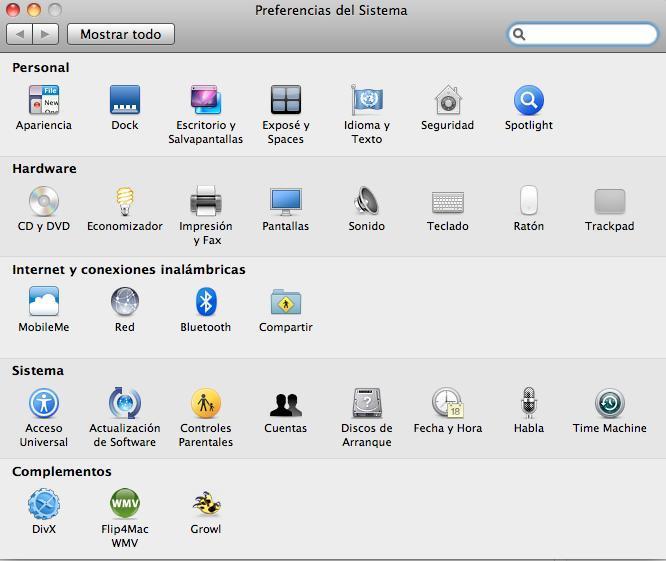Open Seguridad preferences
The image size is (666, 561).
point(447,101)
